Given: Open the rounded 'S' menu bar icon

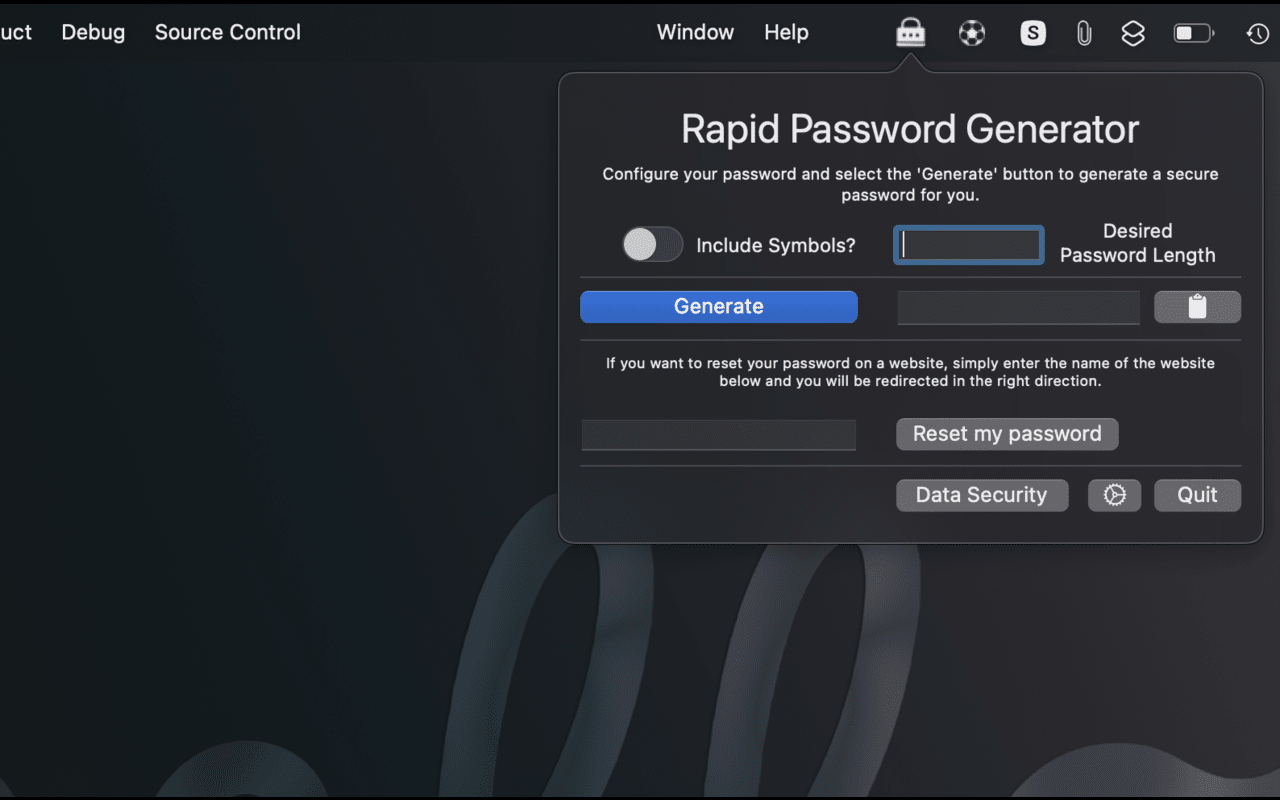Looking at the screenshot, I should pos(1032,32).
